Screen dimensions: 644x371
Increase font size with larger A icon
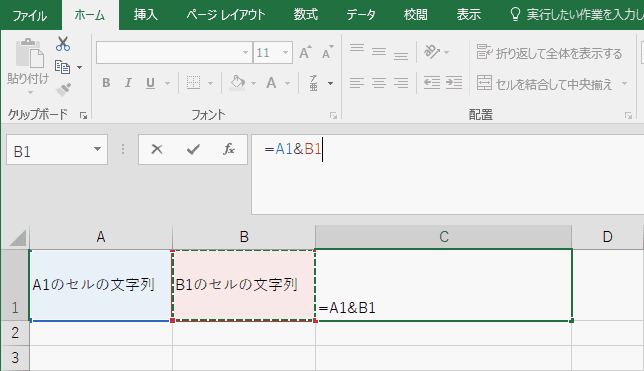coord(305,53)
